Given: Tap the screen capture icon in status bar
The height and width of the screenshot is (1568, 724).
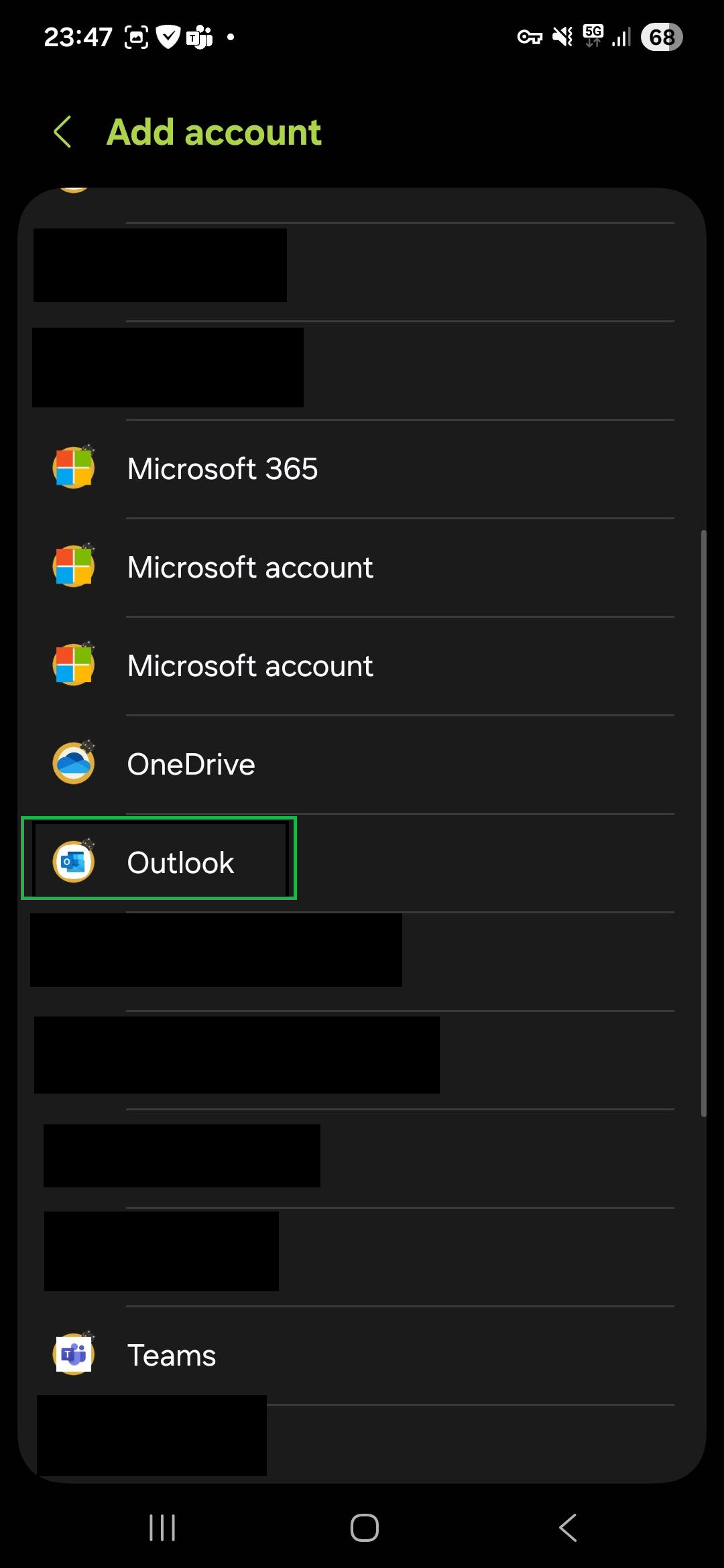Looking at the screenshot, I should (137, 38).
